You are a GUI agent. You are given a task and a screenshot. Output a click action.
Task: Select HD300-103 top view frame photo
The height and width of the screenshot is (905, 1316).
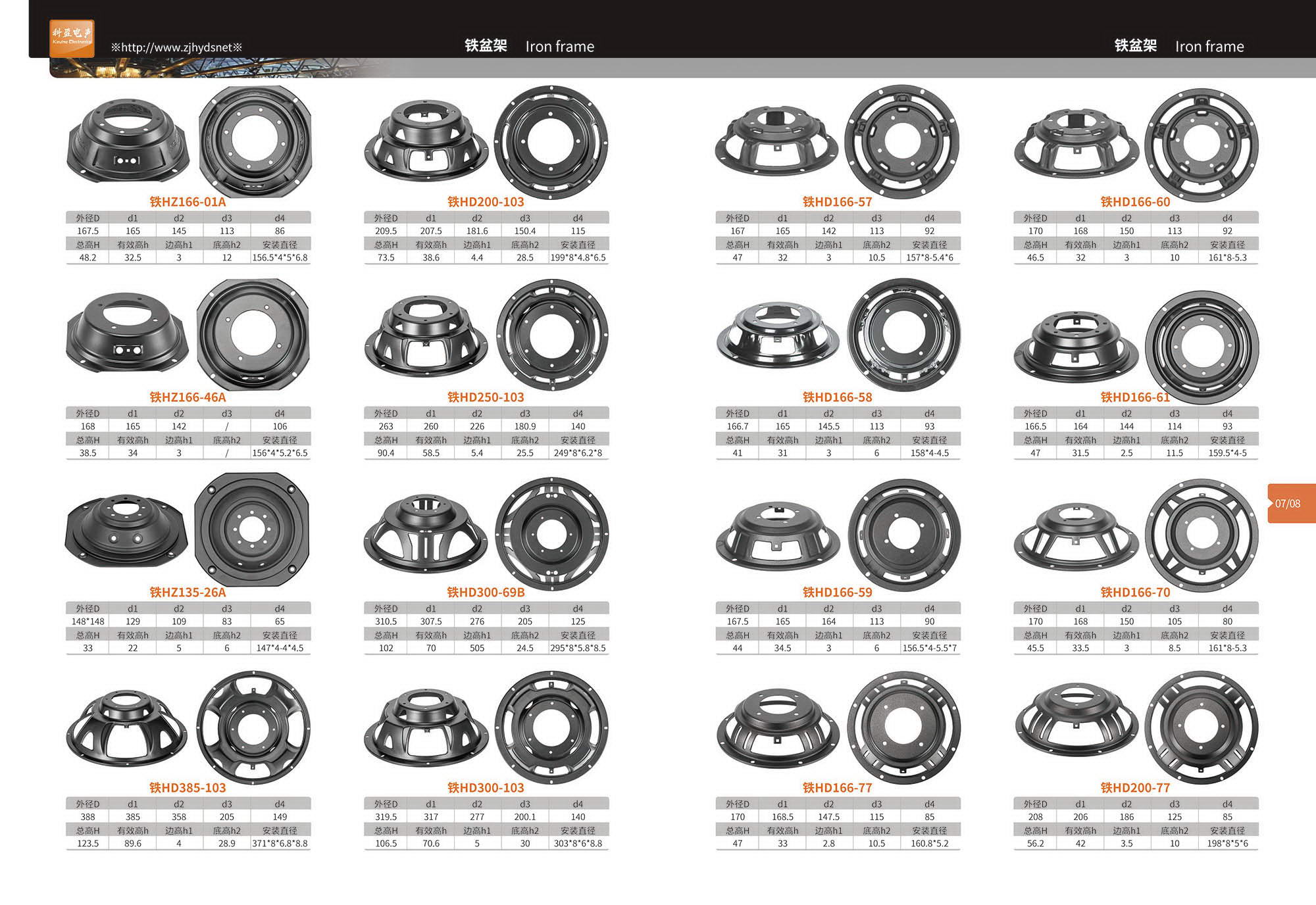click(x=551, y=728)
